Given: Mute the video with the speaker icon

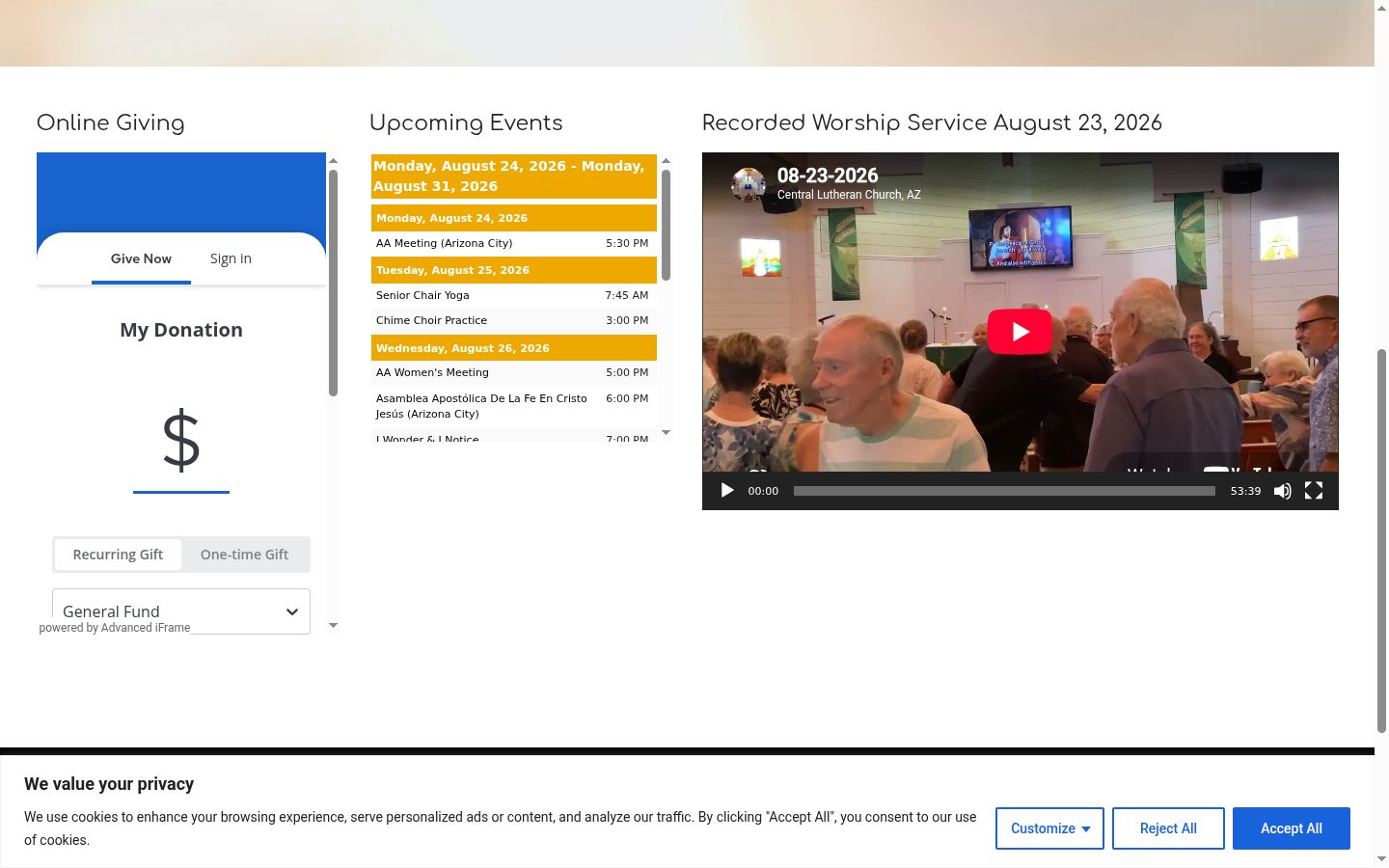Looking at the screenshot, I should pos(1283,491).
